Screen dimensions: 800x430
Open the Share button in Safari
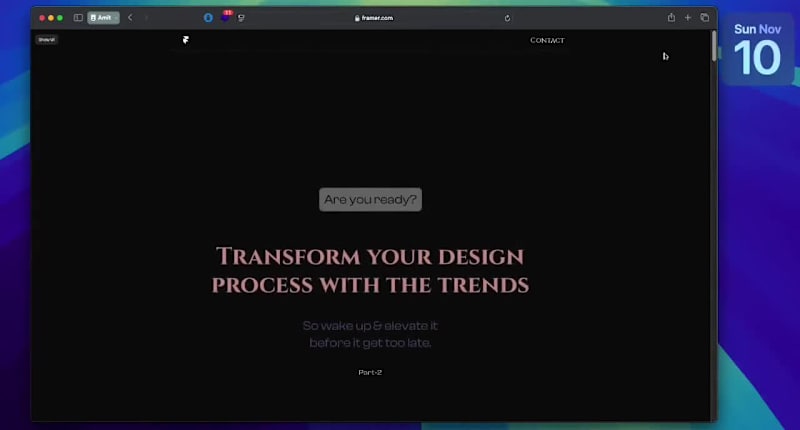[671, 17]
